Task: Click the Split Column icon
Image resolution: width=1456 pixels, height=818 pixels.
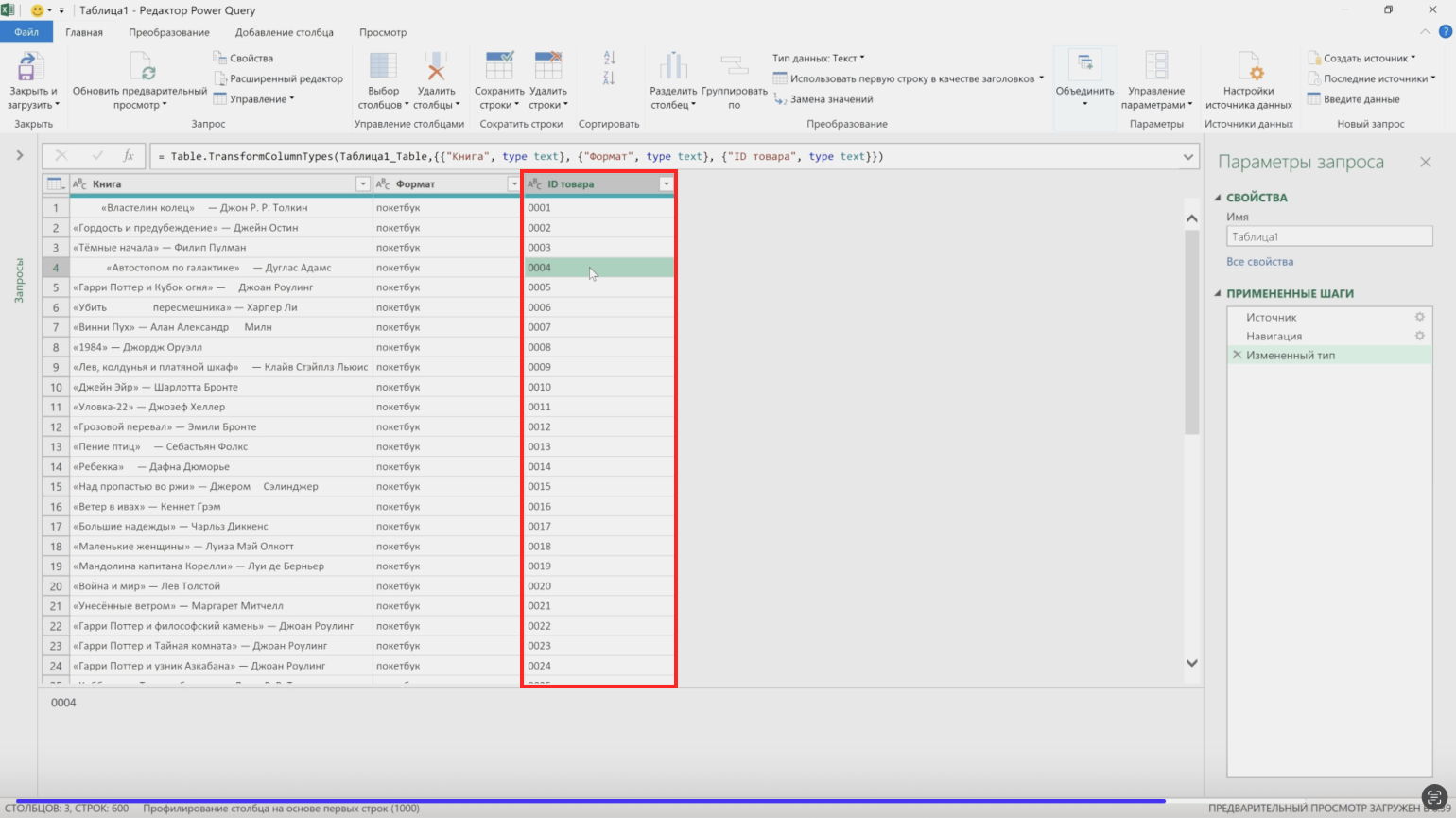Action: tap(672, 66)
